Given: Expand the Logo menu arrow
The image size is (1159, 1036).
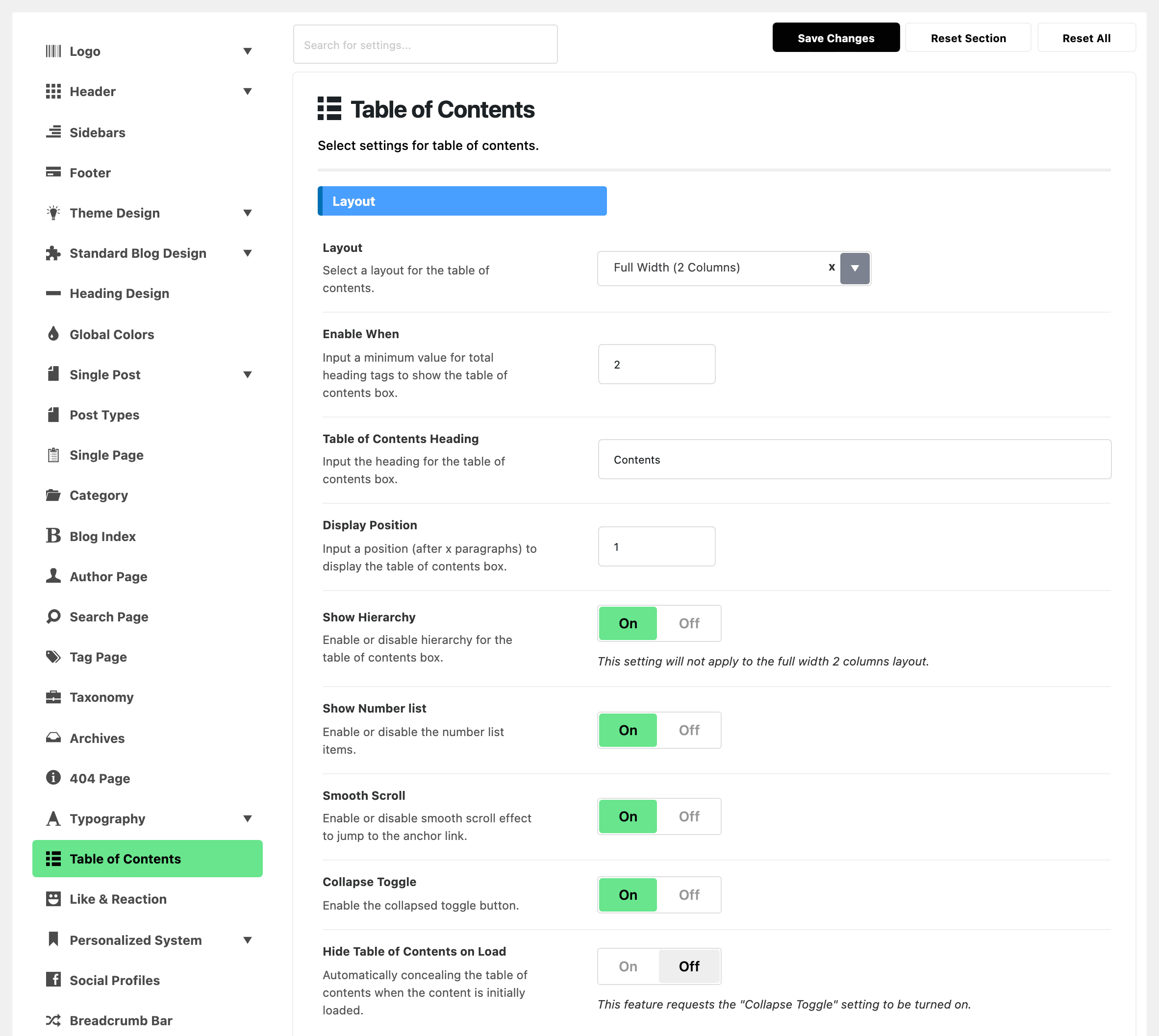Looking at the screenshot, I should coord(247,51).
